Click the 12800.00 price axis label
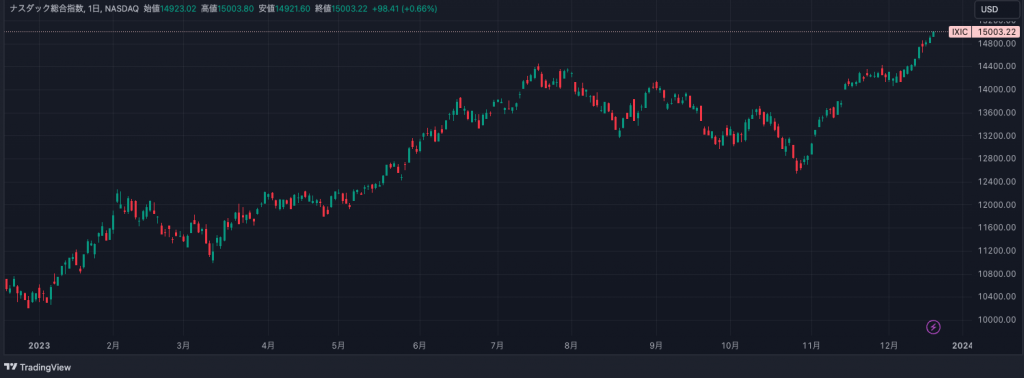 tap(997, 159)
